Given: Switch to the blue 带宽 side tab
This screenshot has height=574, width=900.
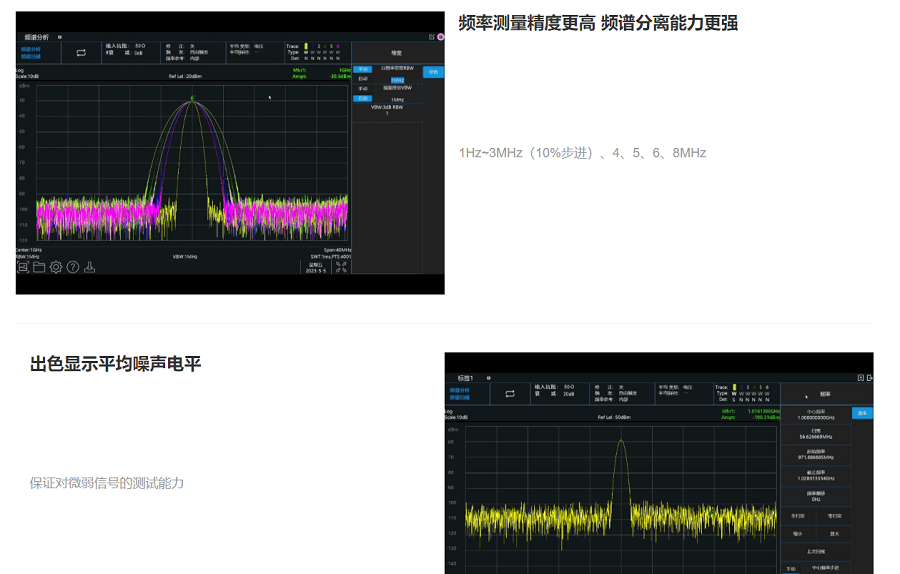Looking at the screenshot, I should (x=433, y=72).
